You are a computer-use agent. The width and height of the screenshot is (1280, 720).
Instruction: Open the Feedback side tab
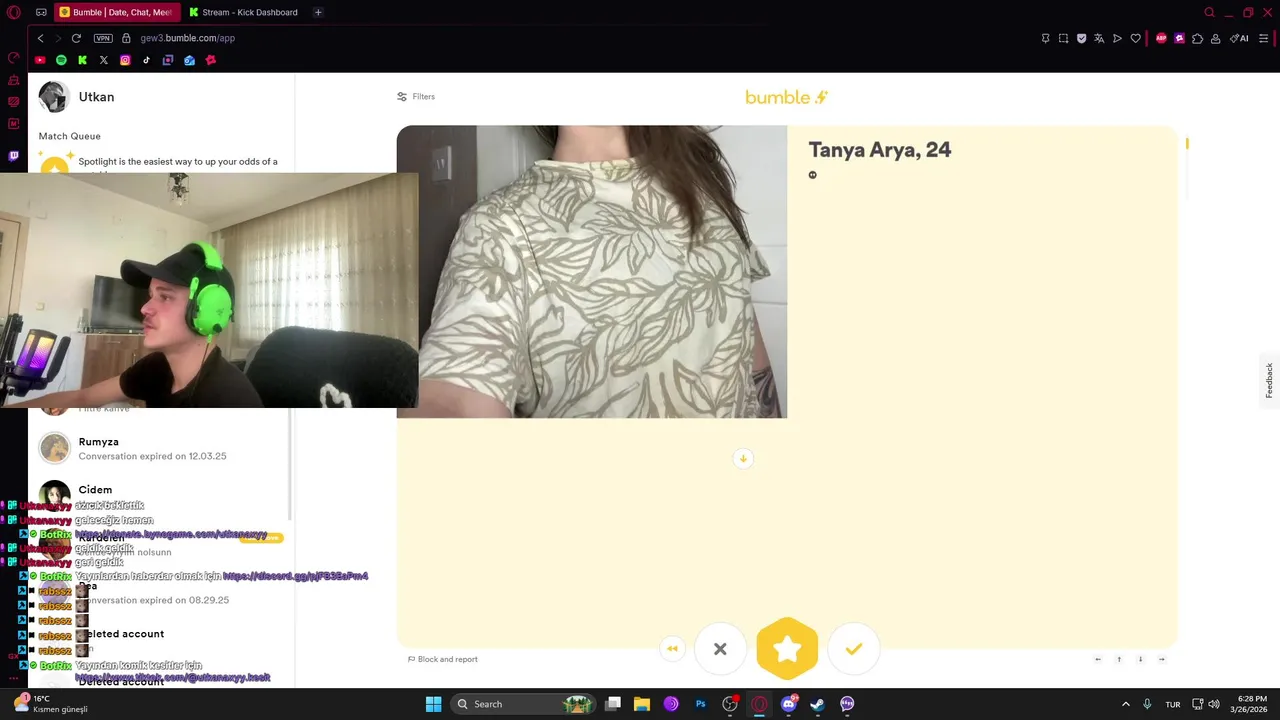[x=1269, y=380]
